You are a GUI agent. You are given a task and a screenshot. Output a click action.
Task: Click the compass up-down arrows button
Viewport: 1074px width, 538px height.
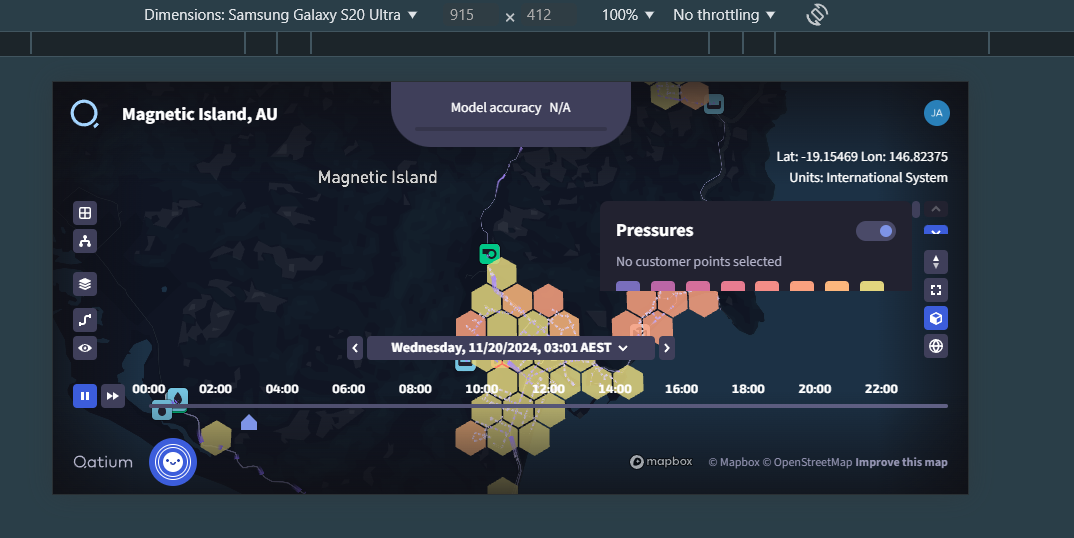[x=936, y=262]
